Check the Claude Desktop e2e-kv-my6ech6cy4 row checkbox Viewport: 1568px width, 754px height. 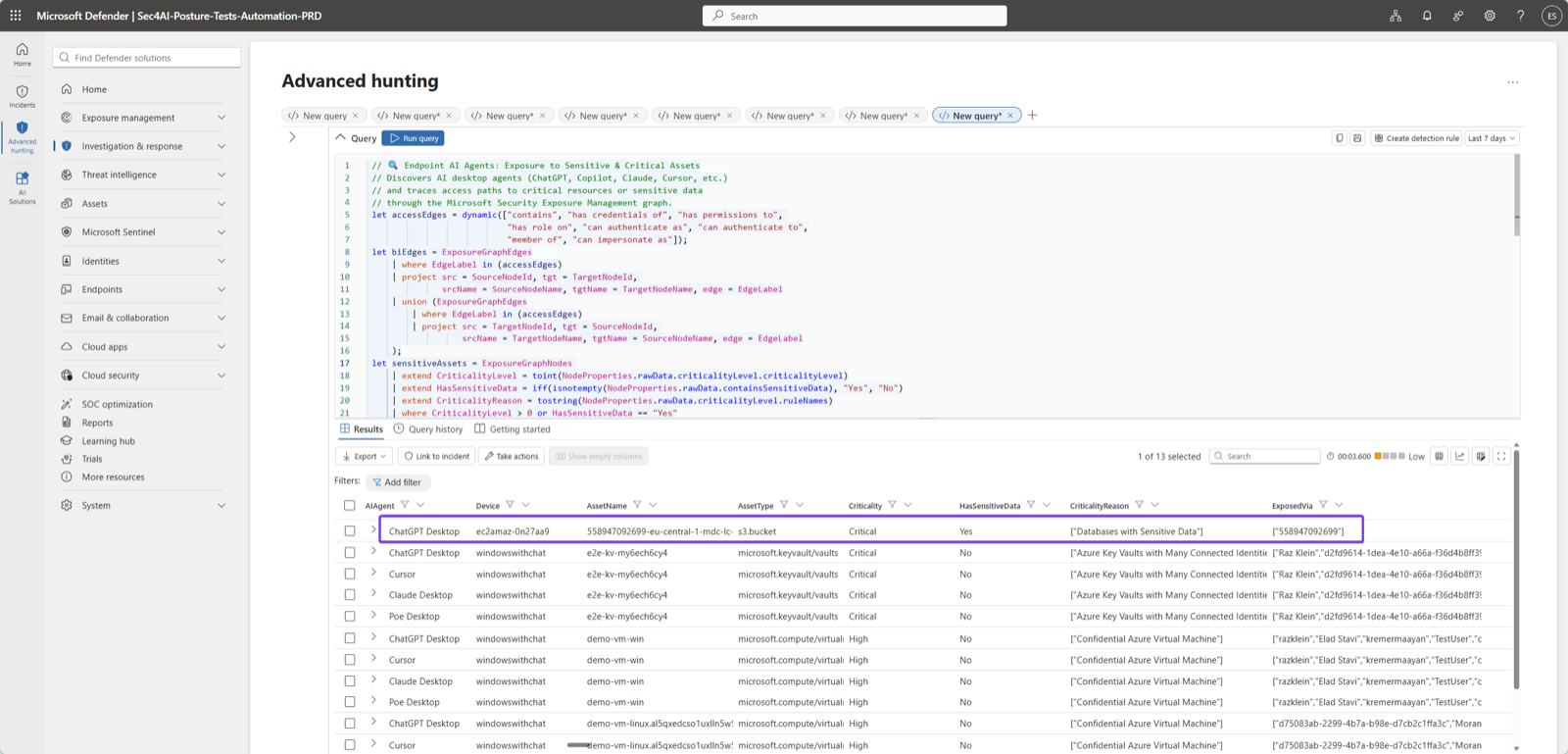coord(350,595)
